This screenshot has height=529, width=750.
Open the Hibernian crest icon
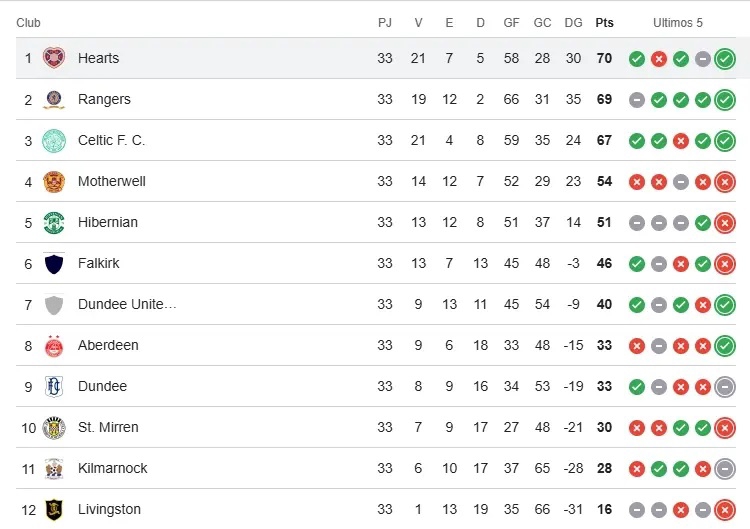pyautogui.click(x=54, y=222)
